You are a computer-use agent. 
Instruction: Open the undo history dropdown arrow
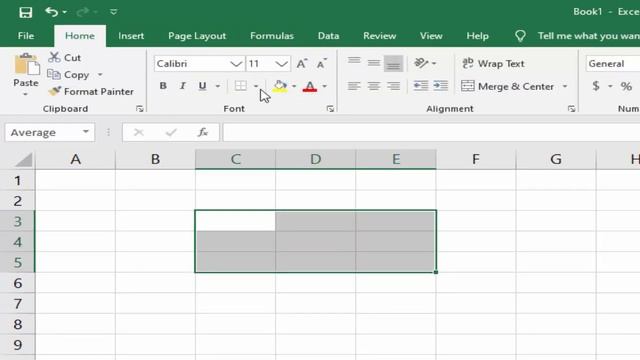point(64,12)
